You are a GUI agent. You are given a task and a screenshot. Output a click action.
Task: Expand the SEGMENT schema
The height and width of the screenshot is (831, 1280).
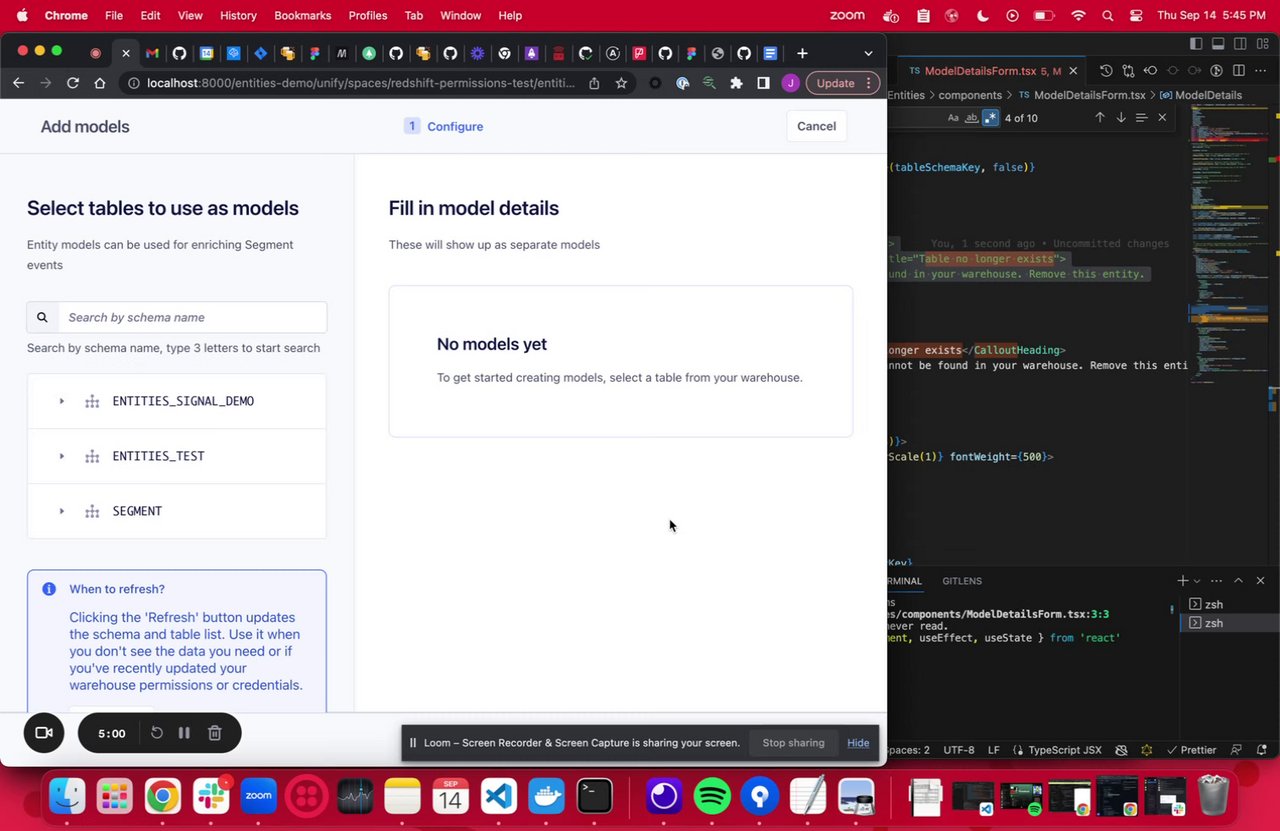click(62, 511)
